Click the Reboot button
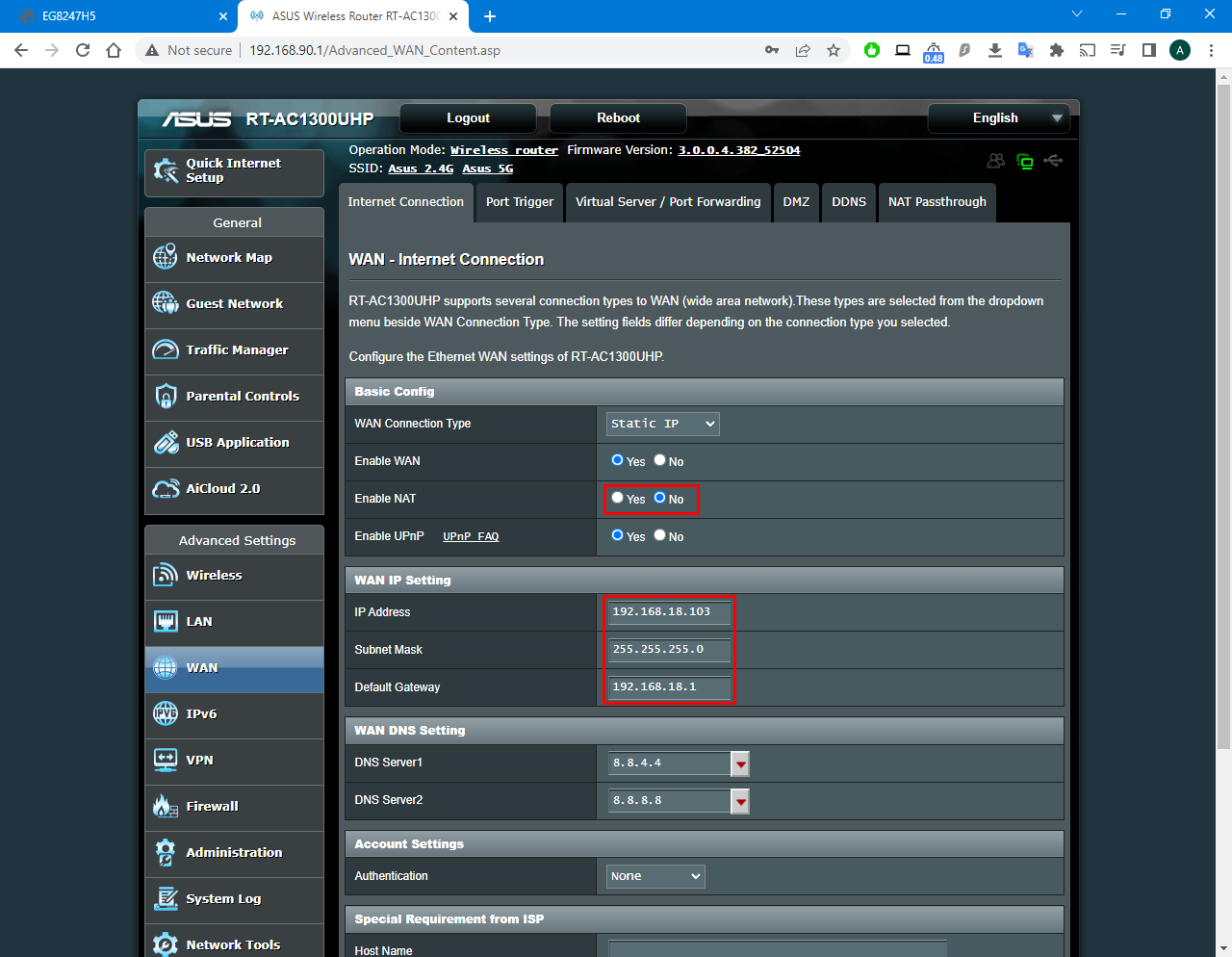The height and width of the screenshot is (957, 1232). tap(618, 118)
